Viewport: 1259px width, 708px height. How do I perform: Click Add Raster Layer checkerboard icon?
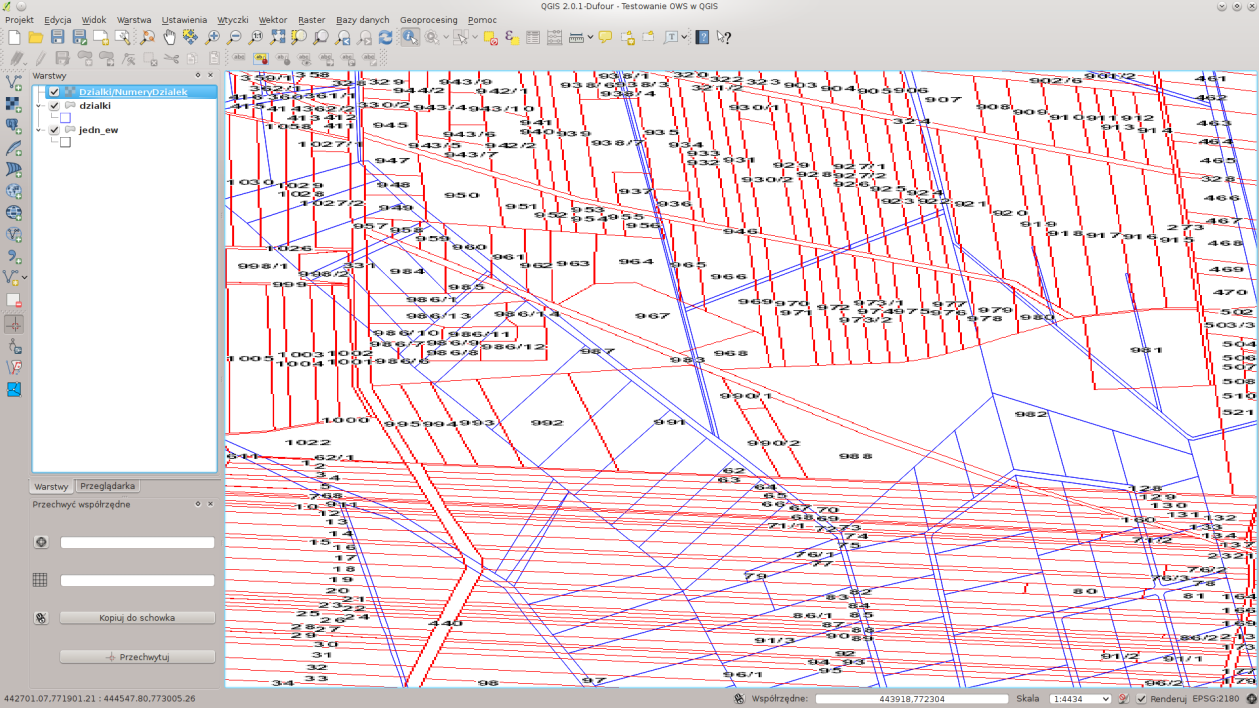pos(14,104)
